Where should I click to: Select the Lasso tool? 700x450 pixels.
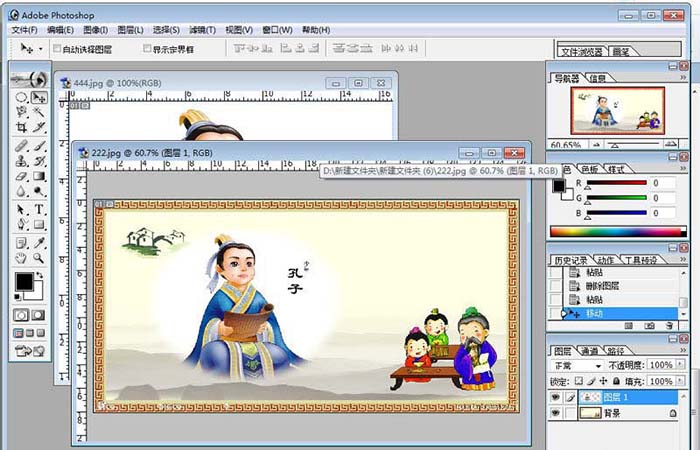(21, 112)
